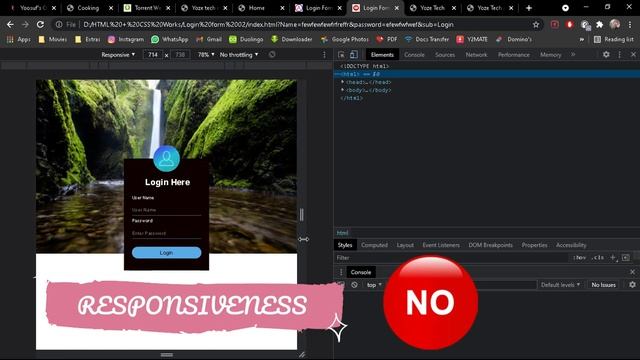The height and width of the screenshot is (360, 640).
Task: Open the Accessibility tab
Action: (x=571, y=245)
